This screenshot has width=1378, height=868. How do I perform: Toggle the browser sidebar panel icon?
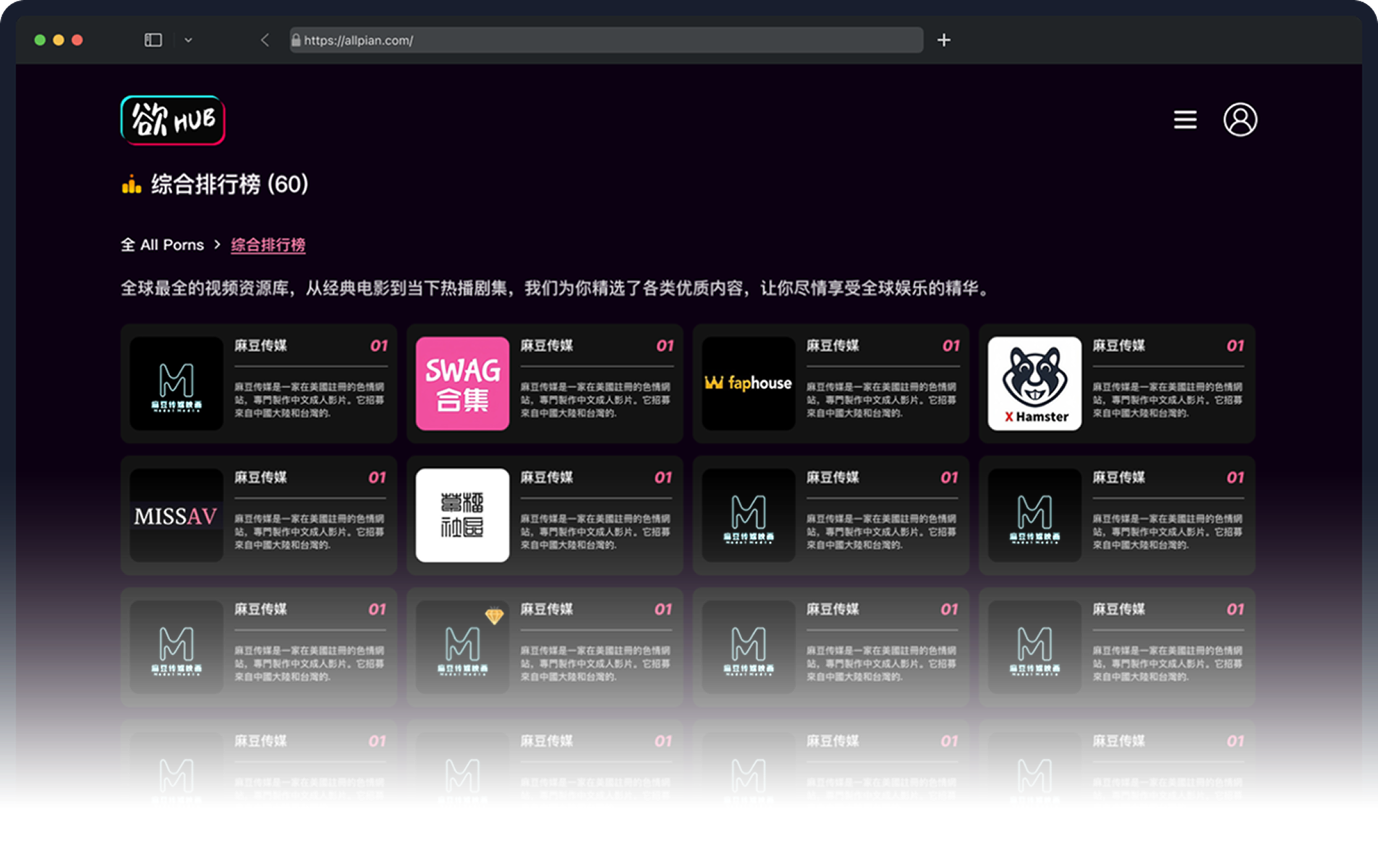coord(153,41)
